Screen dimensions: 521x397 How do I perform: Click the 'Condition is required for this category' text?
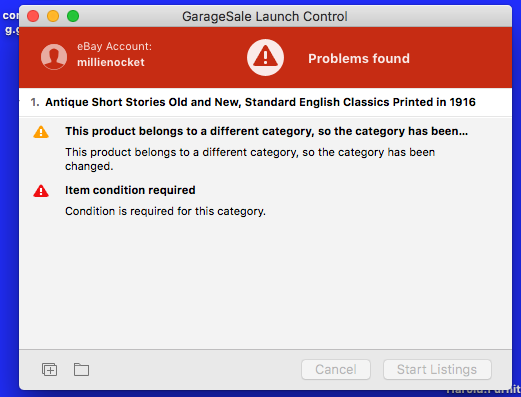click(165, 211)
